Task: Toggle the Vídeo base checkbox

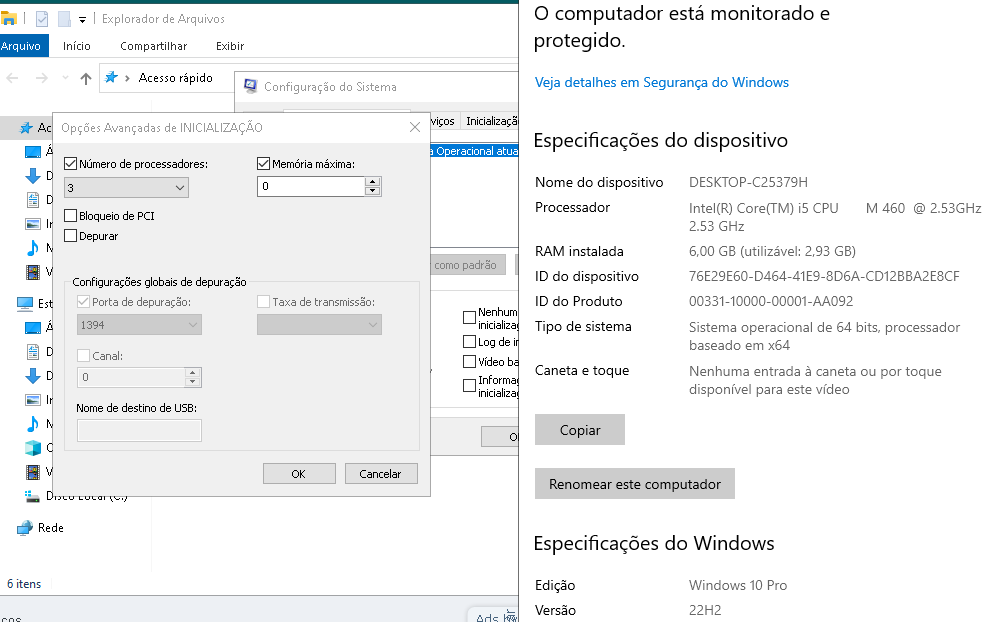Action: (x=470, y=361)
